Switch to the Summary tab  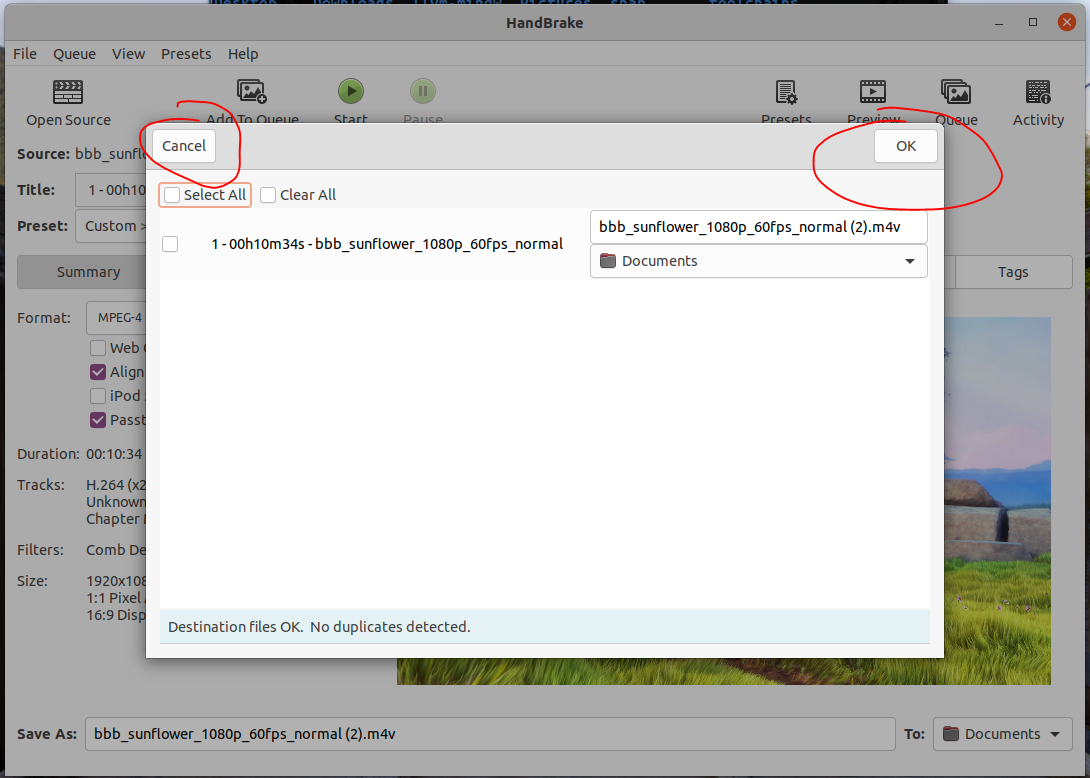click(x=81, y=272)
